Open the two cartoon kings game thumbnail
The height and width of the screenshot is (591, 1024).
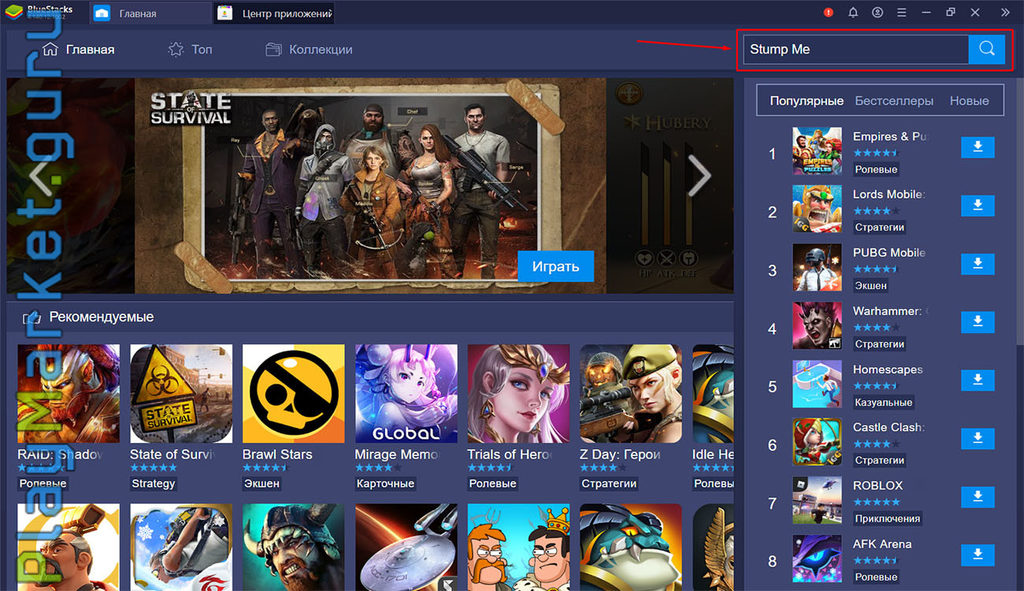click(519, 547)
